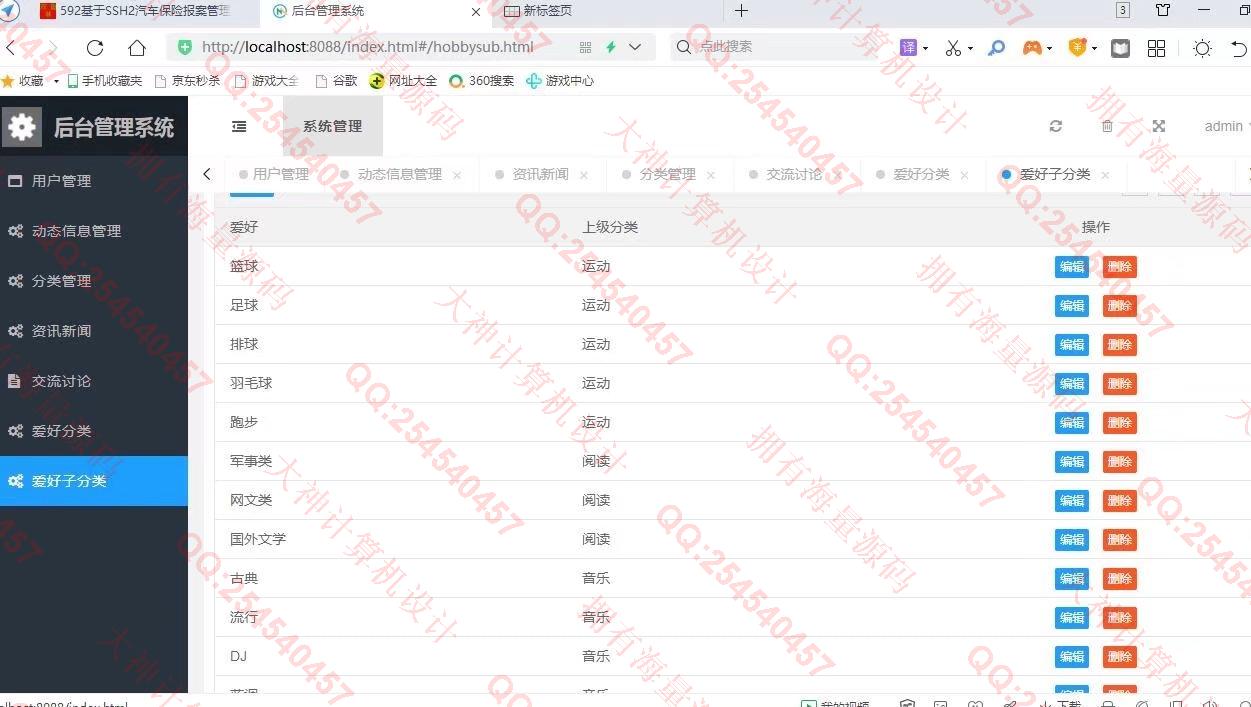The width and height of the screenshot is (1251, 707).
Task: Open sidebar item 分类管理
Action: [x=94, y=281]
